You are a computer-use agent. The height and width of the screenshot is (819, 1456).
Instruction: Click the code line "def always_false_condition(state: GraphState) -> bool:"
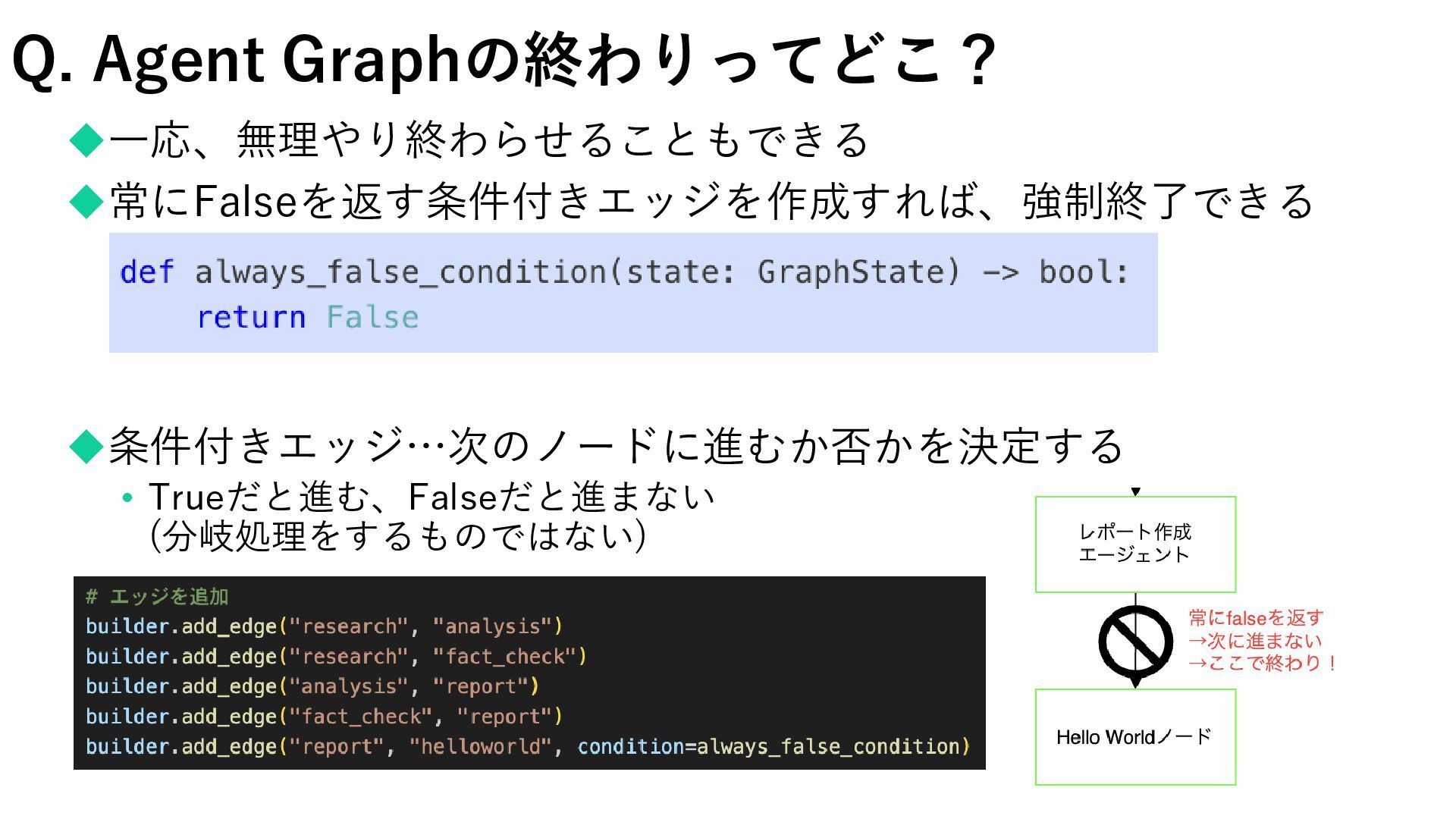624,272
